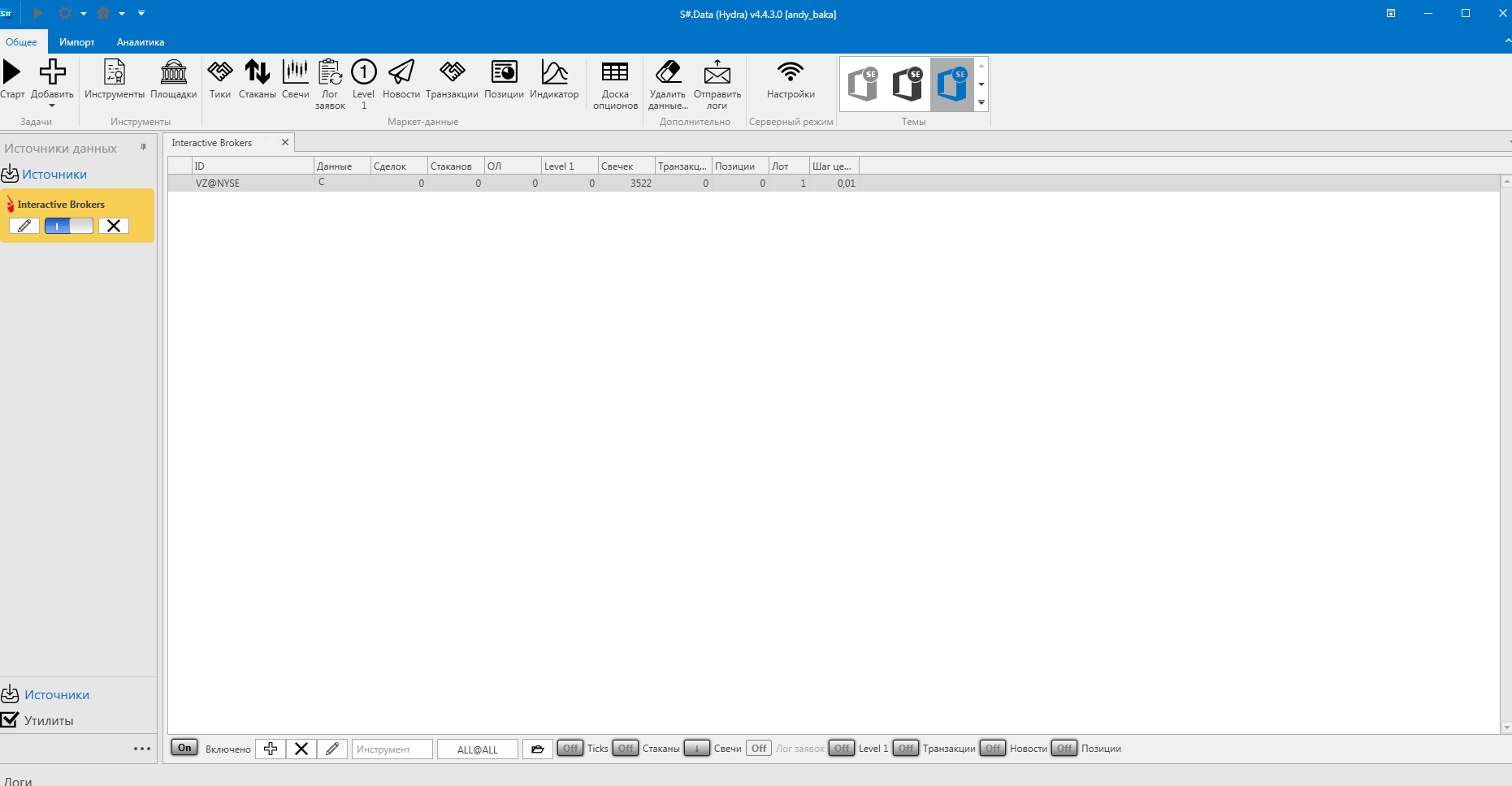The height and width of the screenshot is (786, 1512).
Task: Toggle the Транзакции Off switch
Action: click(906, 748)
